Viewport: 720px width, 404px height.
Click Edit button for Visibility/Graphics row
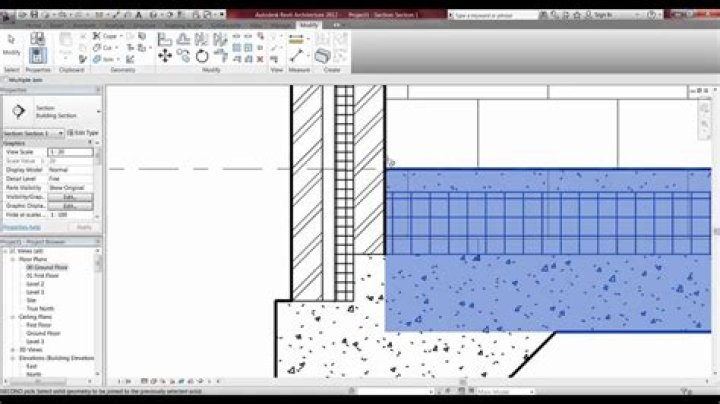pos(70,197)
